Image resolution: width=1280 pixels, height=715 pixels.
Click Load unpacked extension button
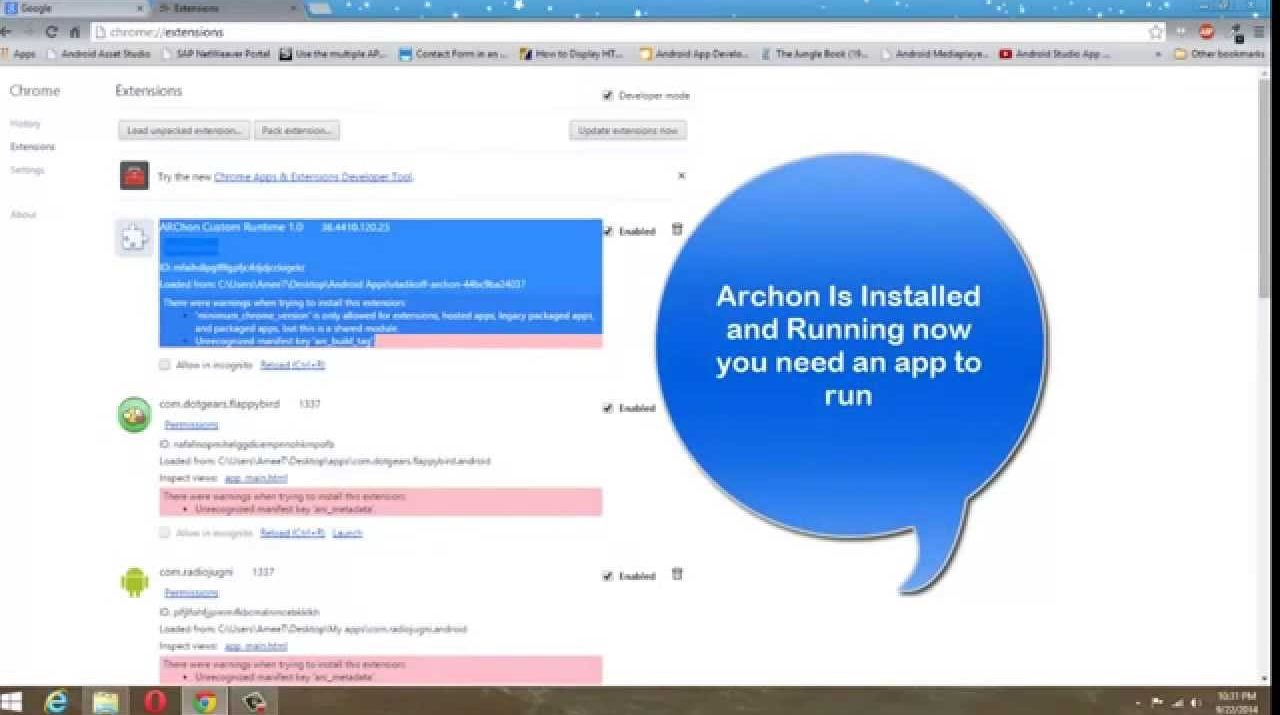point(184,131)
